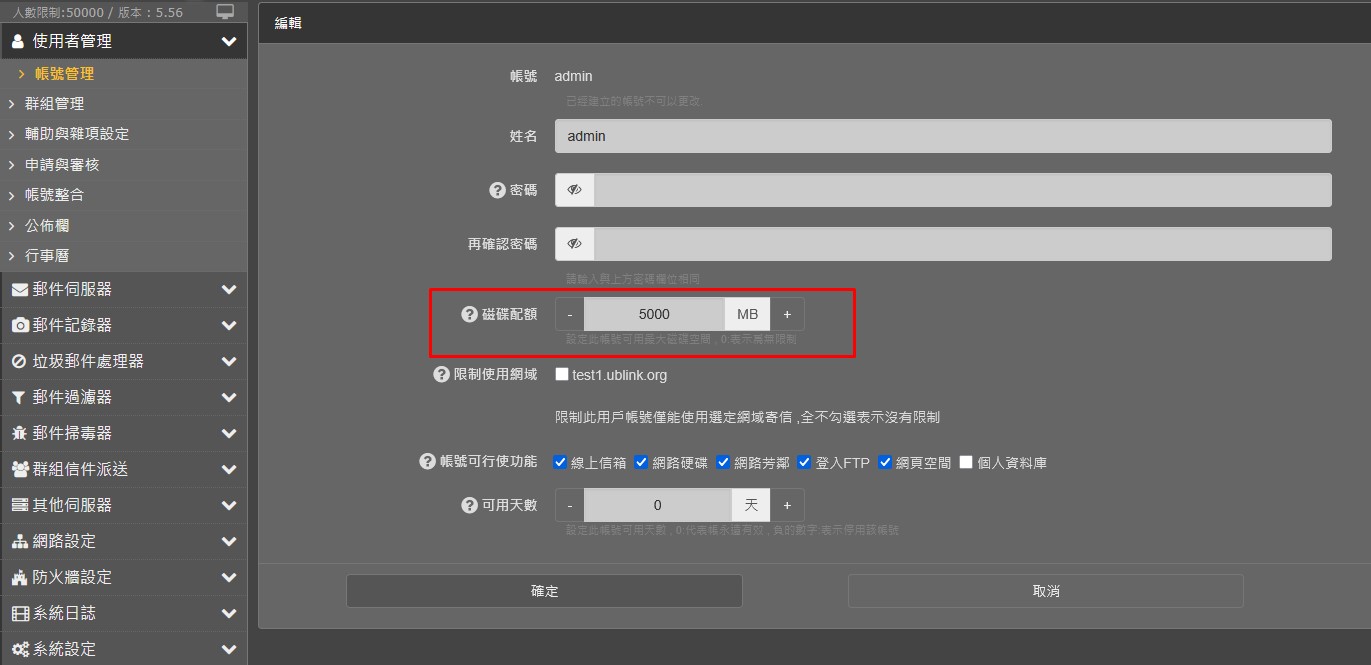Click the monitor icon at top of sidebar
This screenshot has height=665, width=1371.
click(x=225, y=12)
